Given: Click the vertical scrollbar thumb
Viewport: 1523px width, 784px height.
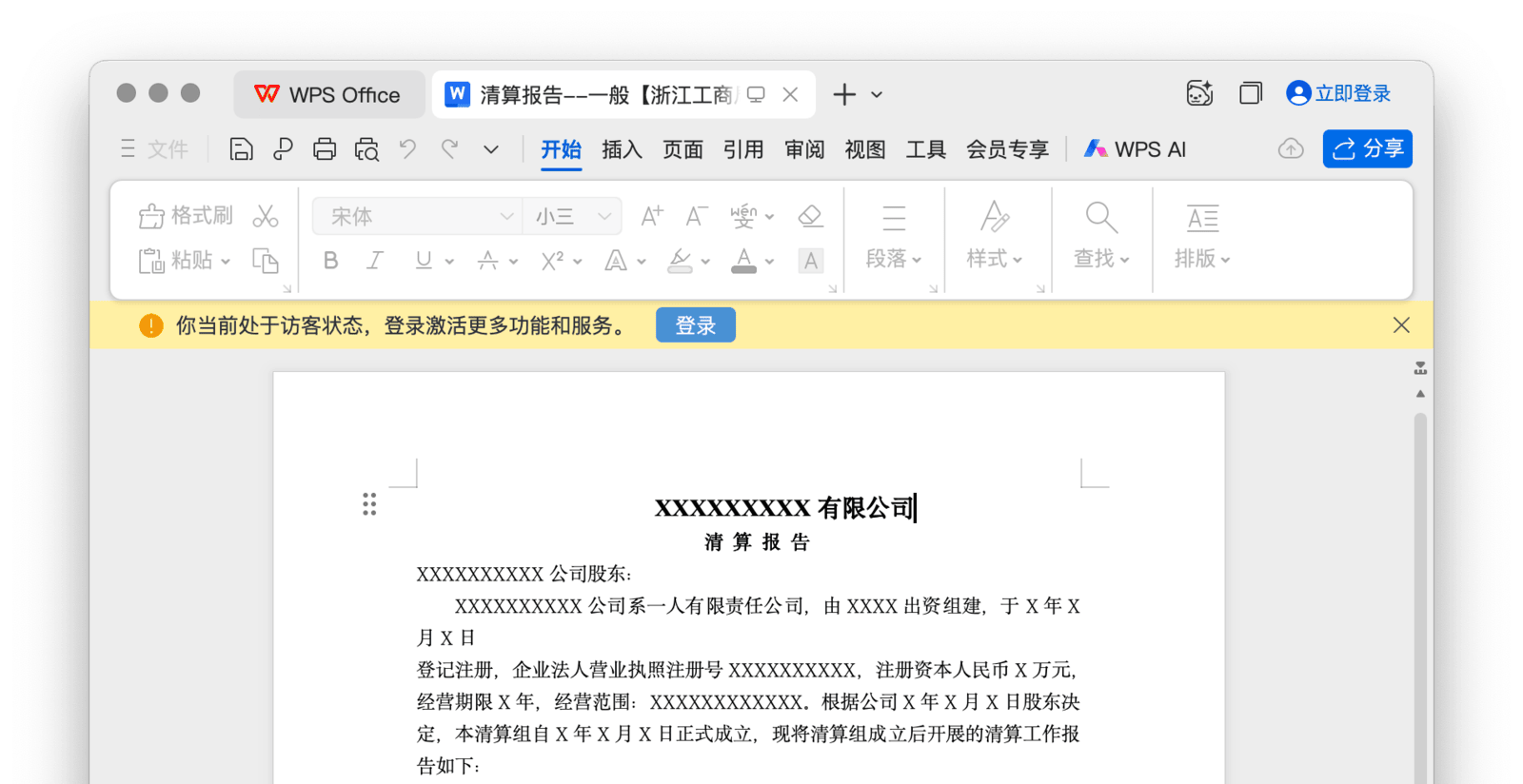Looking at the screenshot, I should [x=1420, y=598].
